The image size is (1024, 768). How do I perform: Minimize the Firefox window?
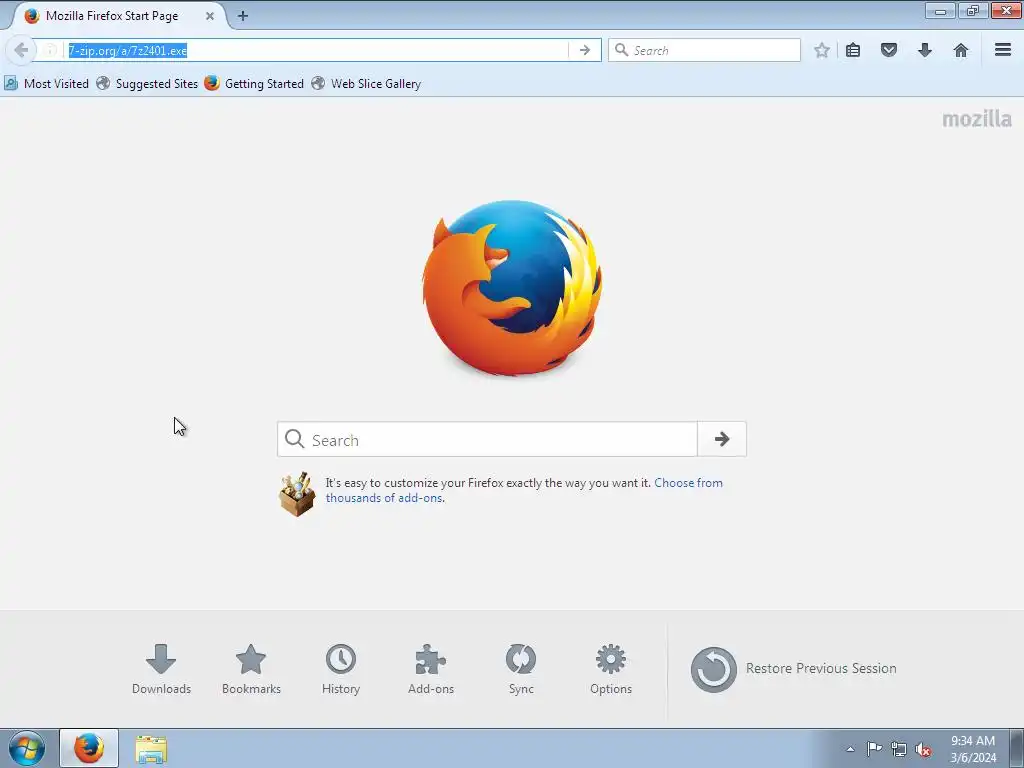click(940, 10)
